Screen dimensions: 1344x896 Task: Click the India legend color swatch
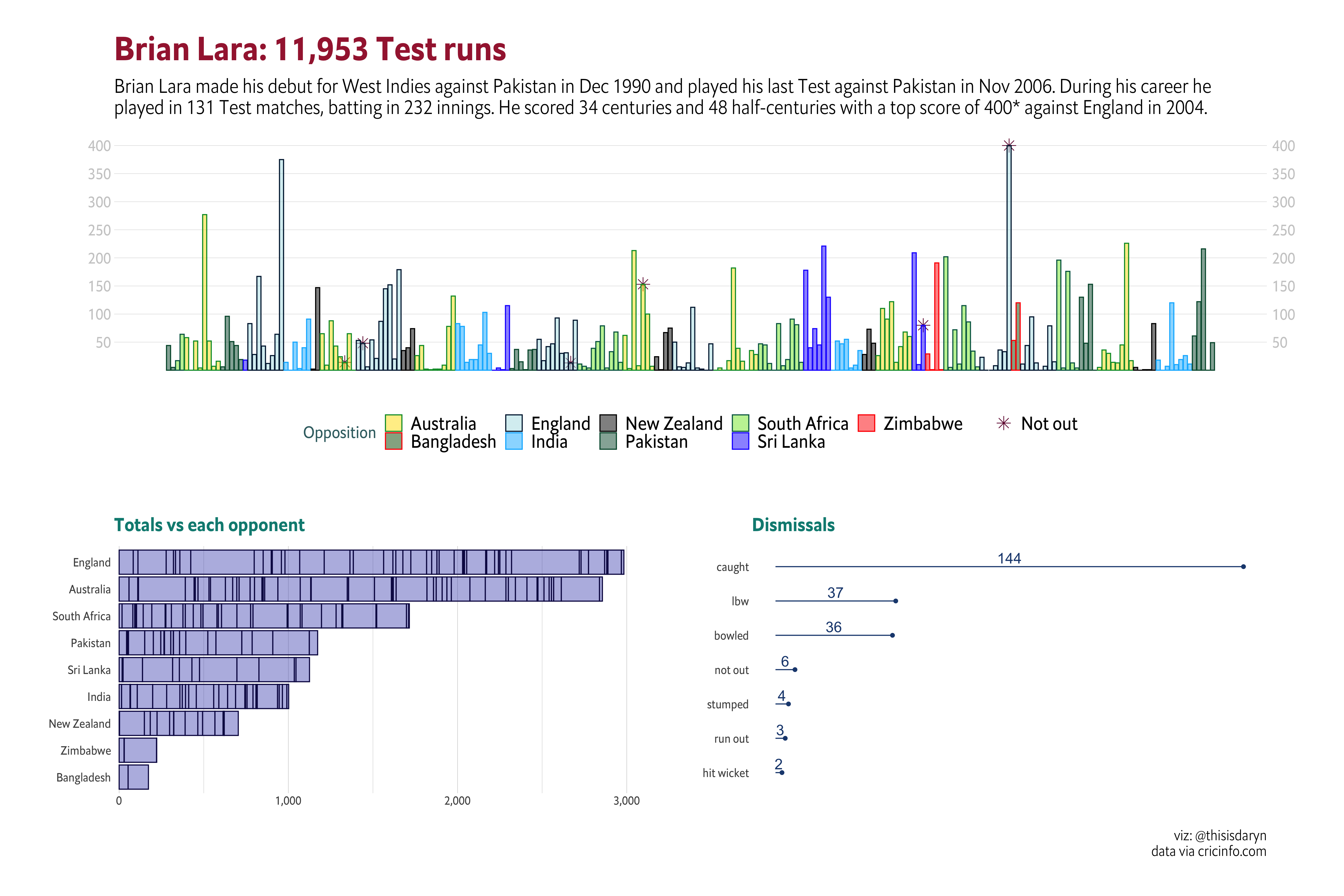[514, 441]
